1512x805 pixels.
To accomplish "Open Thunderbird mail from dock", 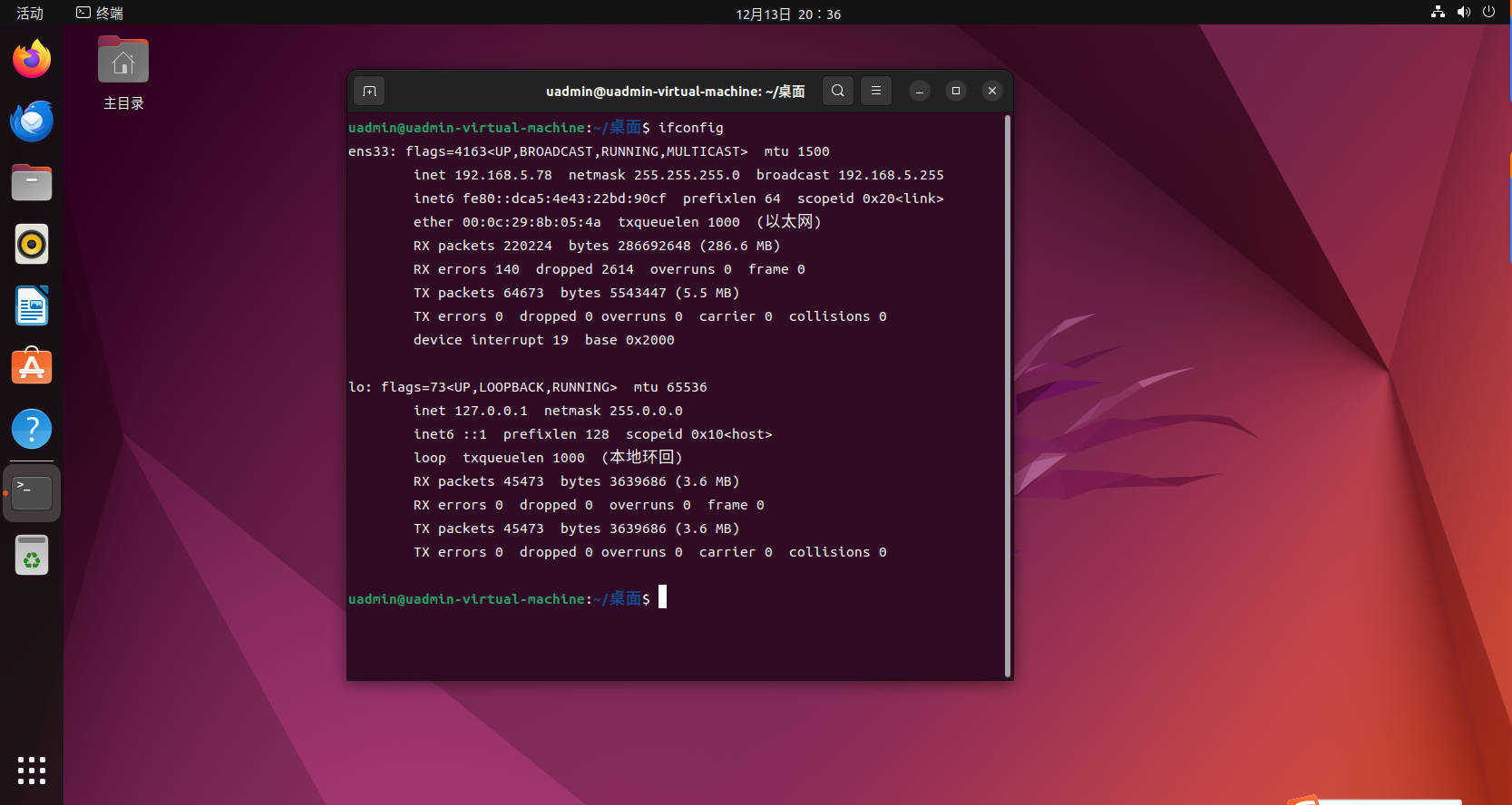I will (32, 121).
